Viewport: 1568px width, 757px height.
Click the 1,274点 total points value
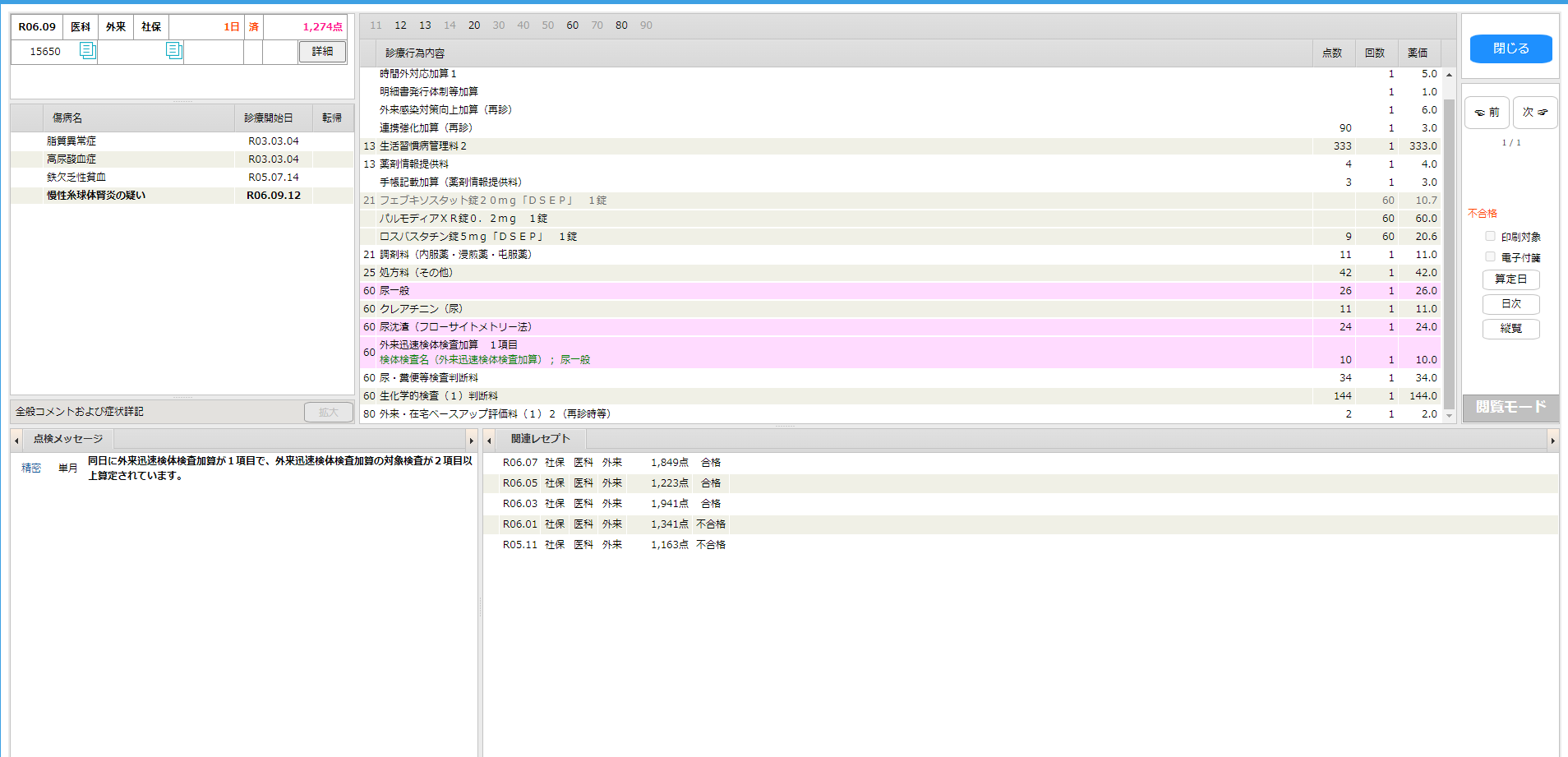(322, 27)
